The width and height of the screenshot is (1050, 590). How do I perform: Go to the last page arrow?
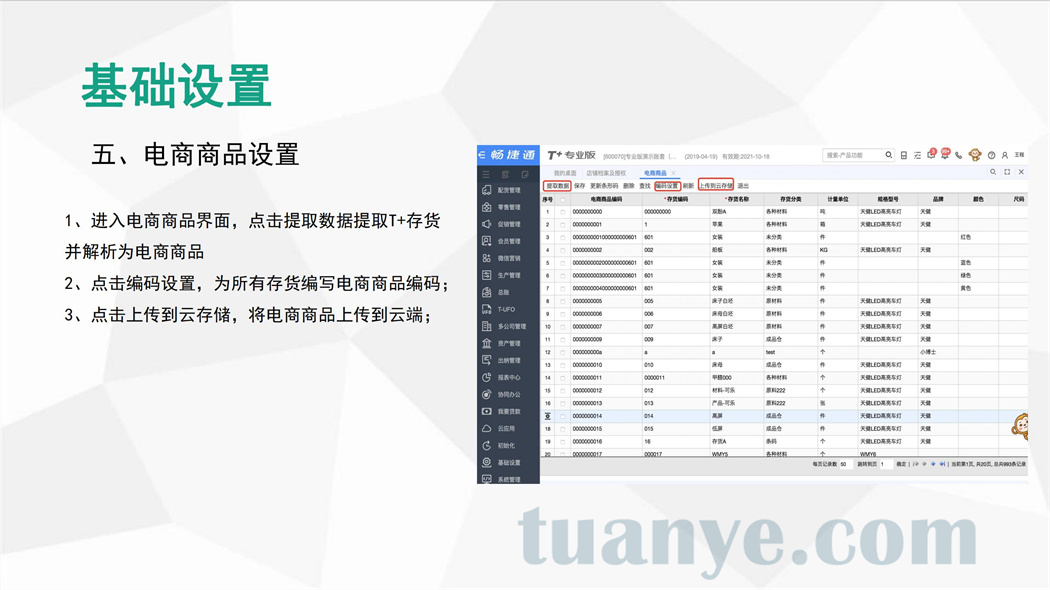942,464
